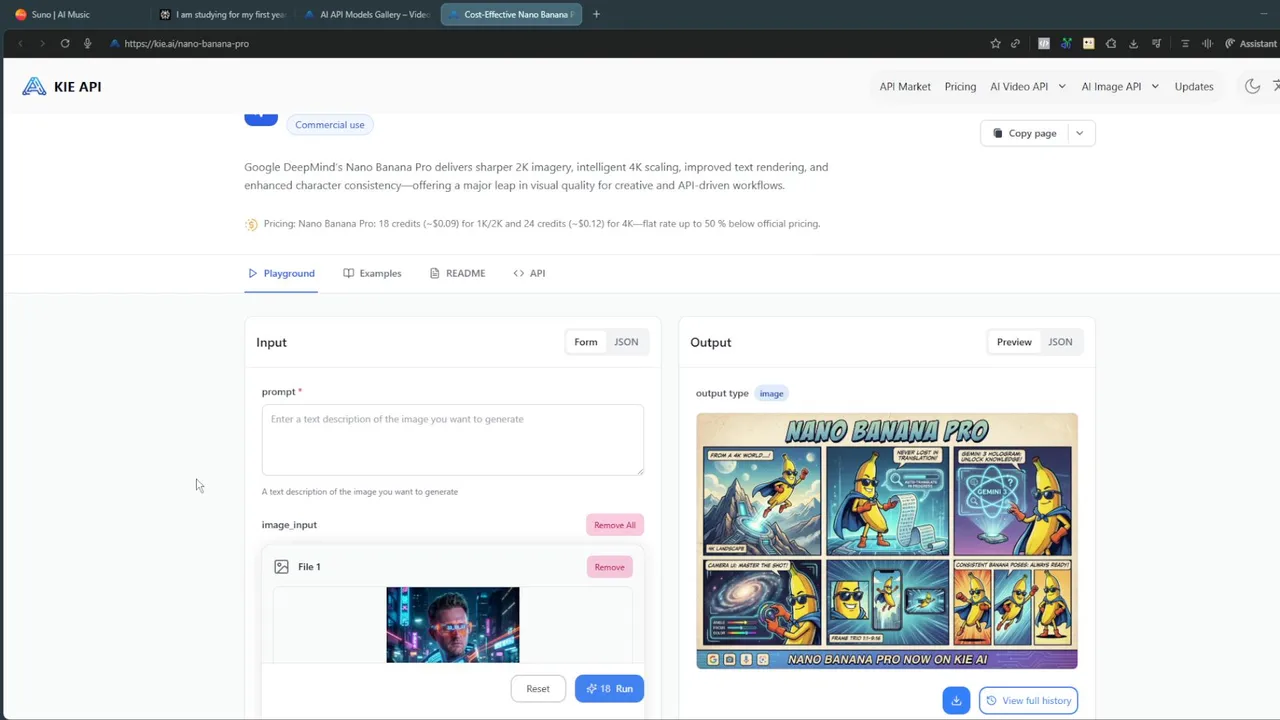1280x720 pixels.
Task: Open the code brackets extension icon
Action: pos(1044,44)
